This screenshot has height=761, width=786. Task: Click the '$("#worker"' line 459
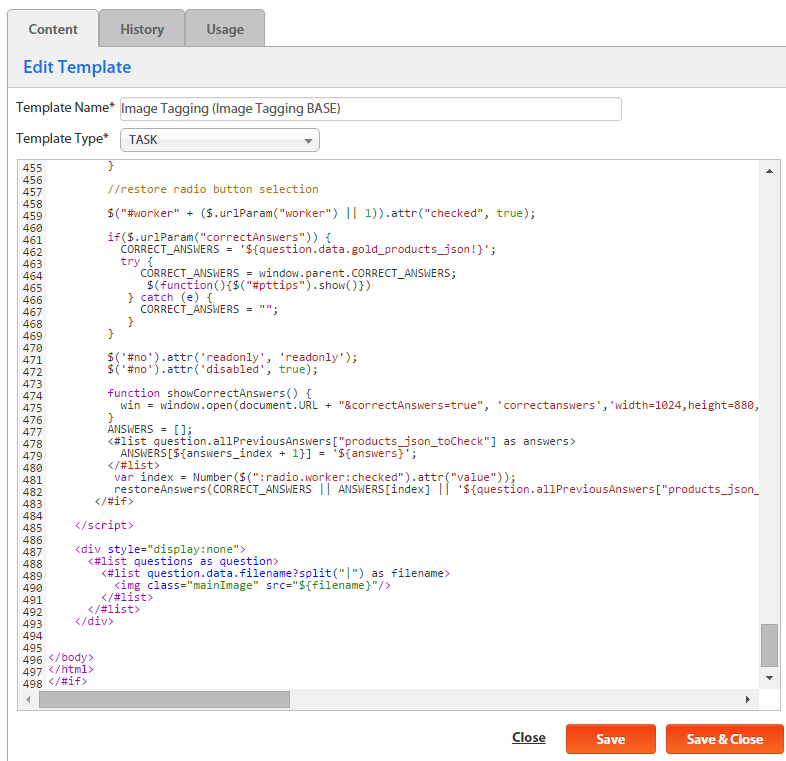[321, 214]
